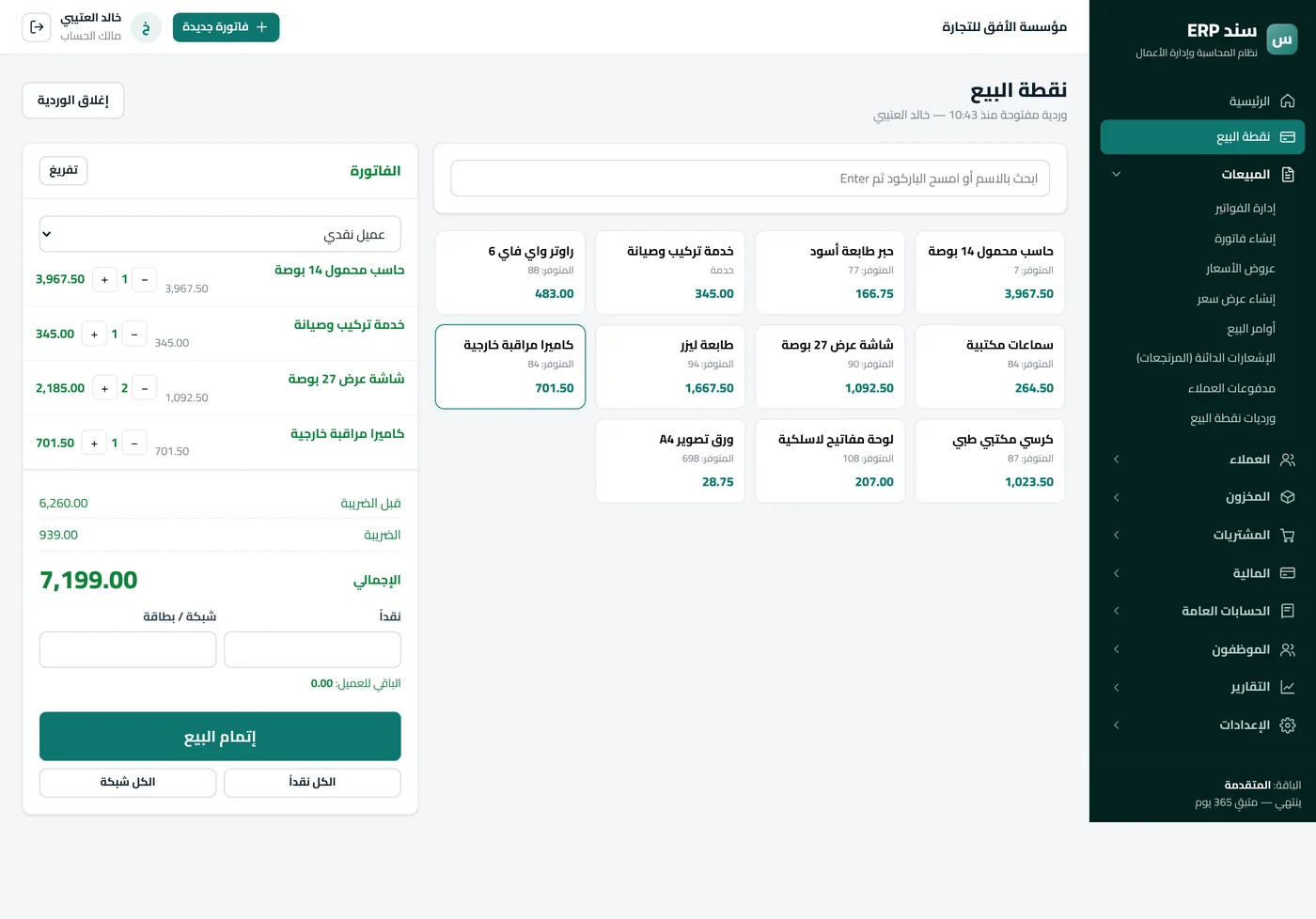Click the card icon beside المالية
This screenshot has height=919, width=1316.
1288,573
